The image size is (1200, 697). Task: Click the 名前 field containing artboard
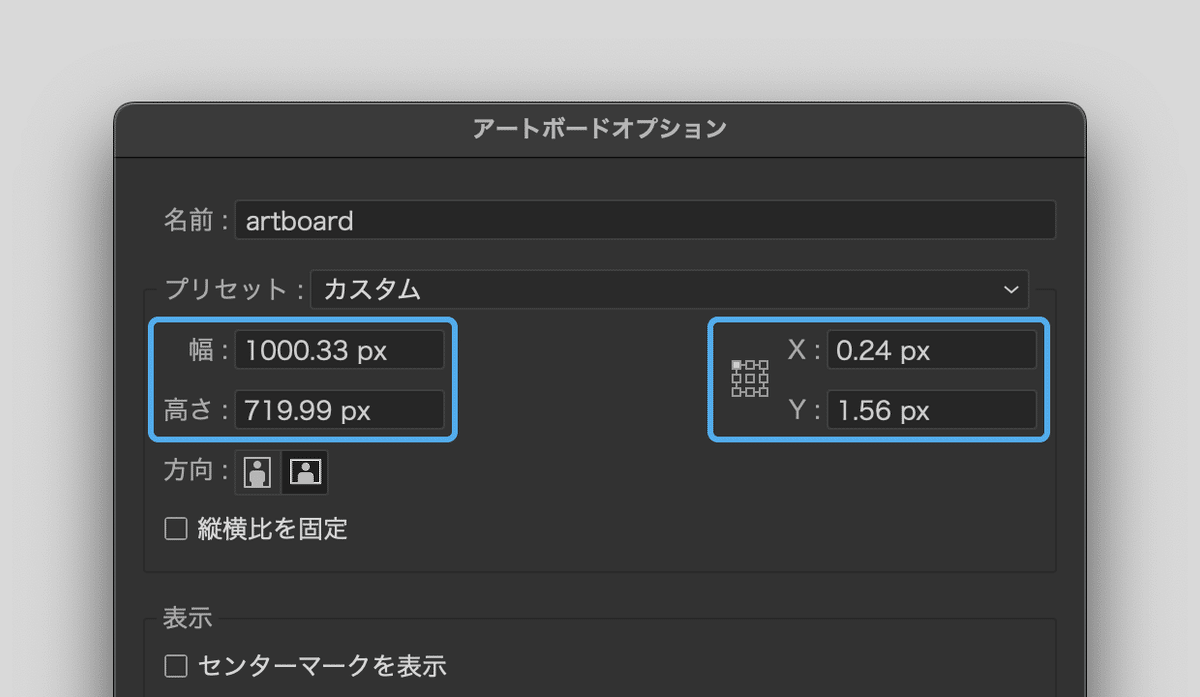coord(645,220)
